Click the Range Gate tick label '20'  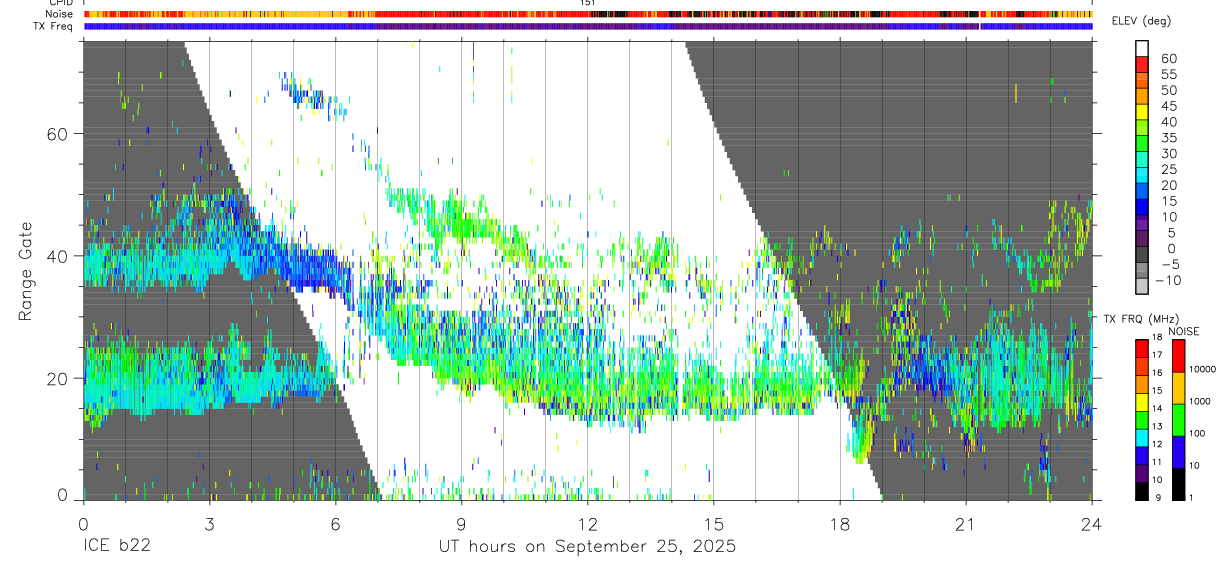pos(57,378)
